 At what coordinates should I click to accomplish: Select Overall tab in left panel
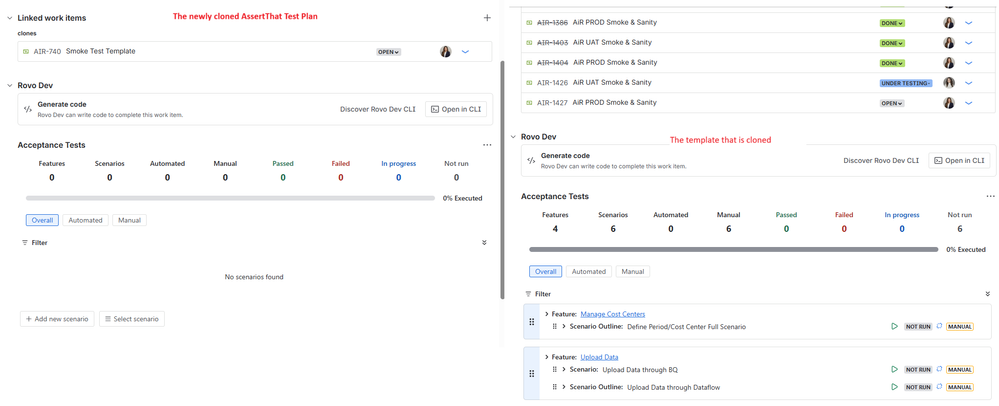coord(42,220)
